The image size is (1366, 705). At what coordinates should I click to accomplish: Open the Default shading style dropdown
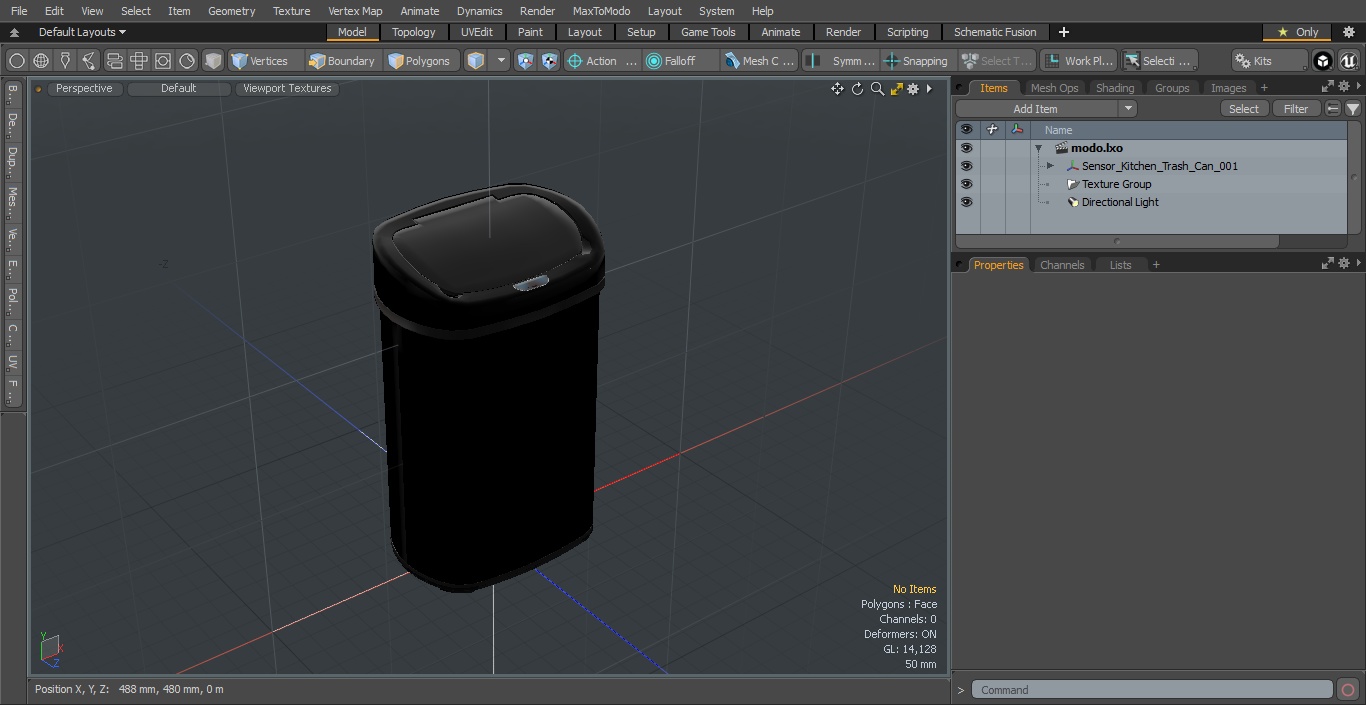click(x=178, y=89)
